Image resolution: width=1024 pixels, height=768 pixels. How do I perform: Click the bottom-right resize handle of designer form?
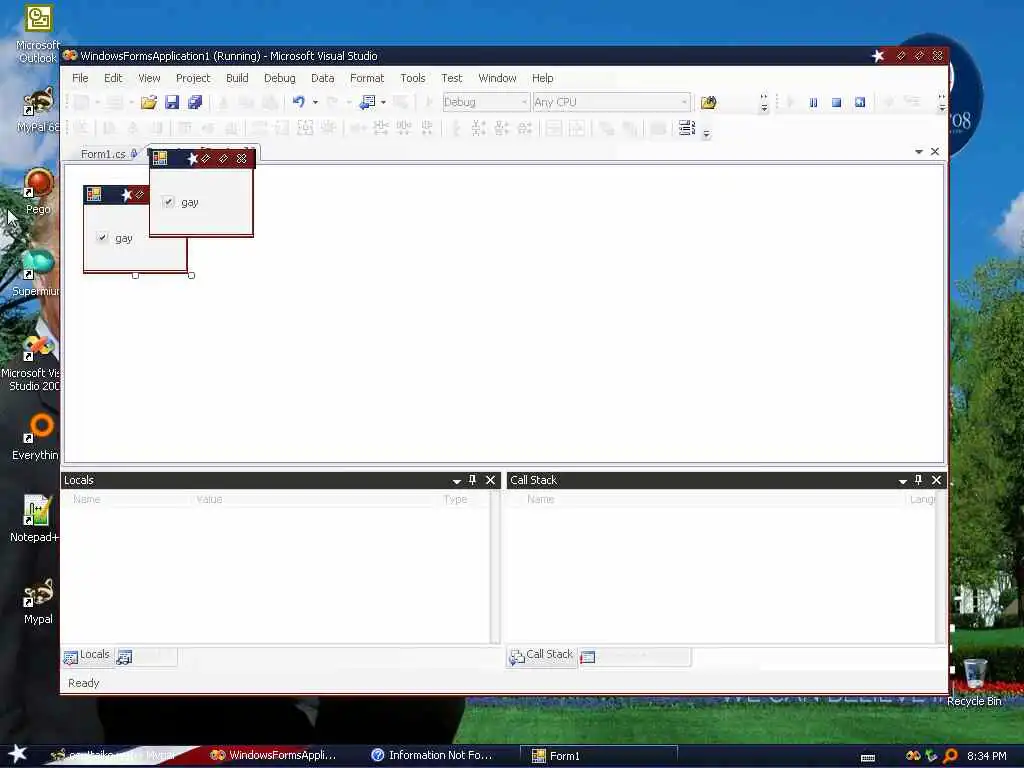coord(191,276)
